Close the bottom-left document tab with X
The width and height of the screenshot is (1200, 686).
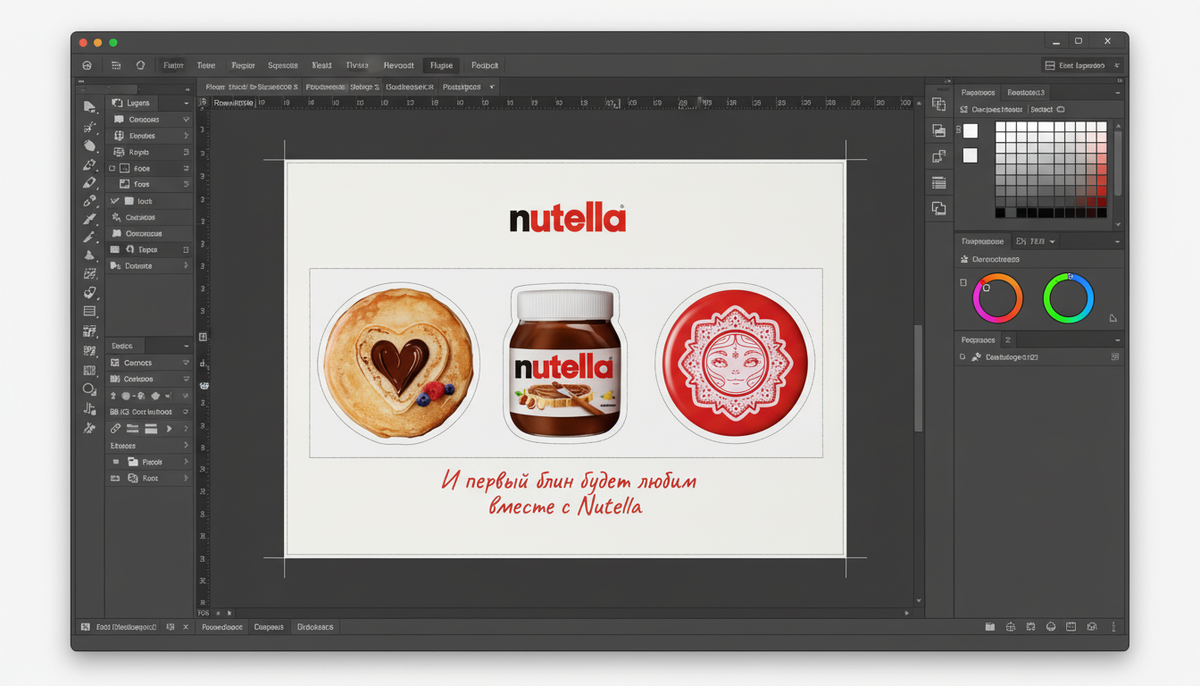[185, 627]
